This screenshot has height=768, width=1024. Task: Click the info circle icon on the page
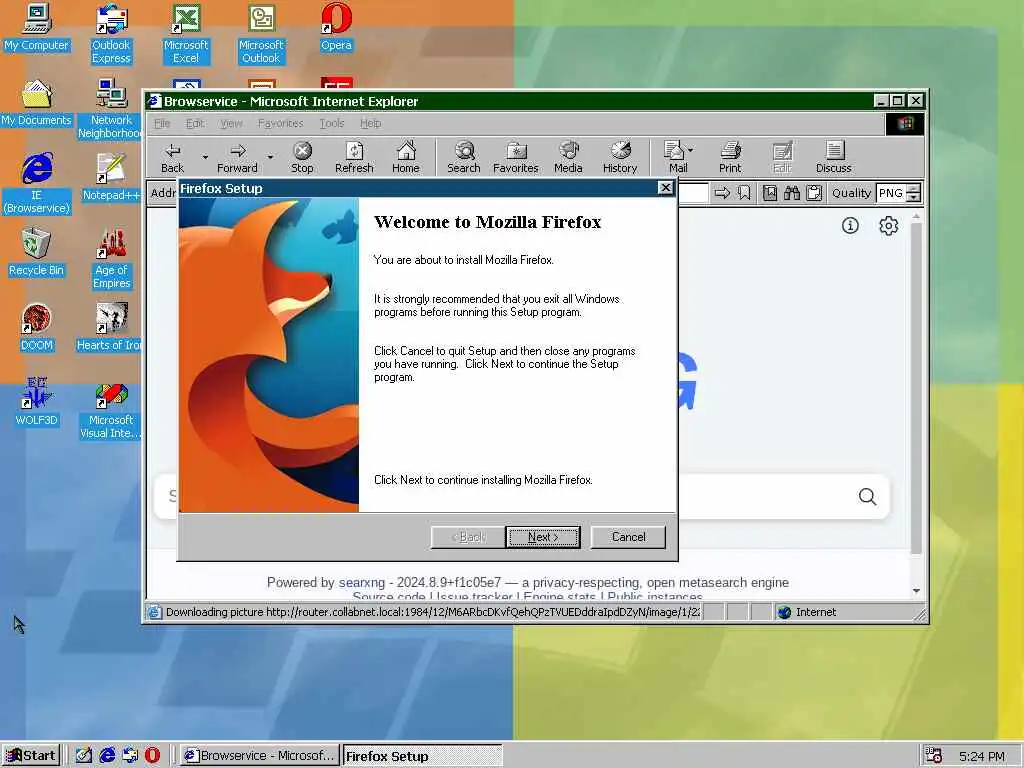(850, 225)
